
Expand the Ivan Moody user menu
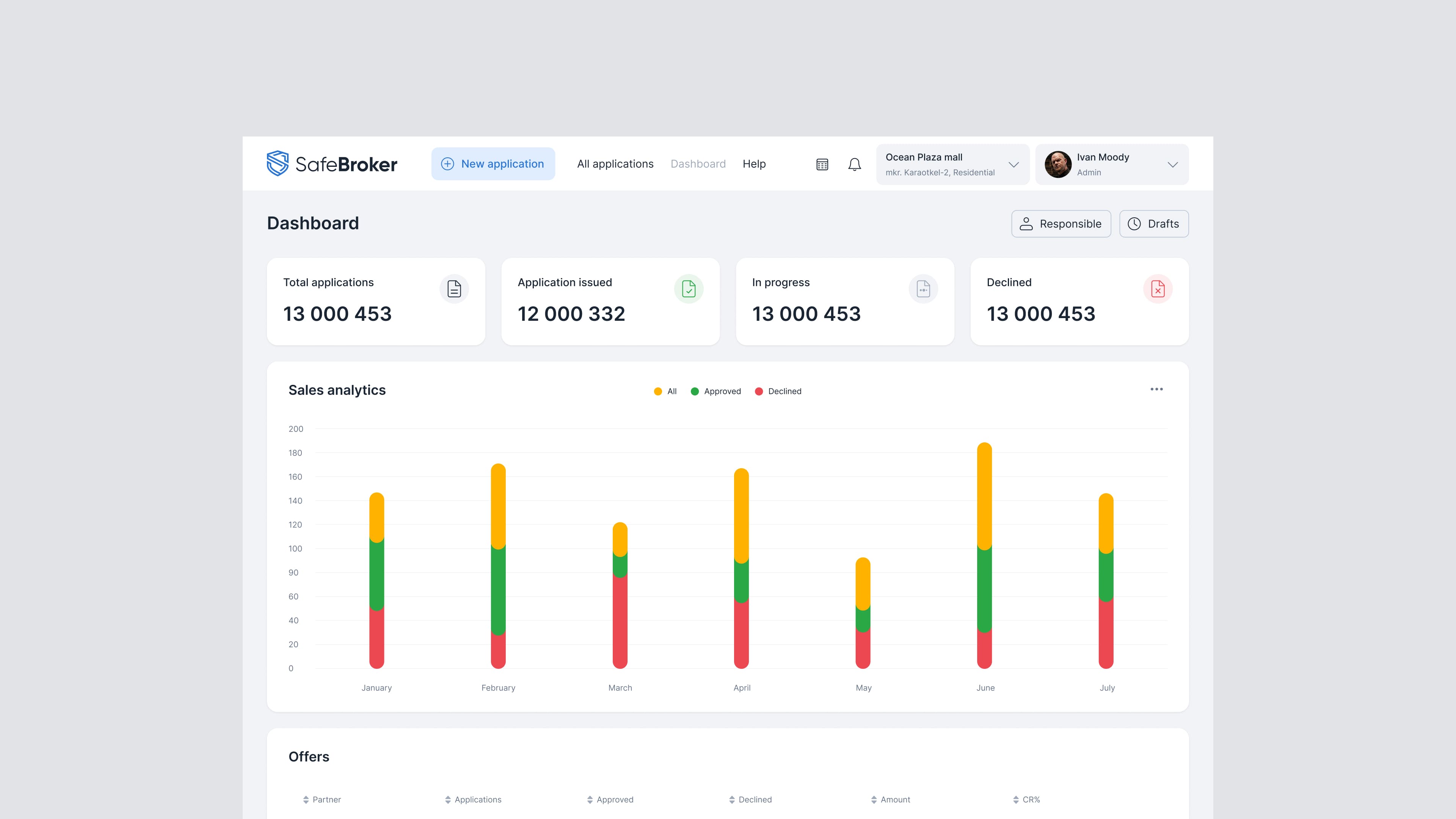(x=1172, y=165)
